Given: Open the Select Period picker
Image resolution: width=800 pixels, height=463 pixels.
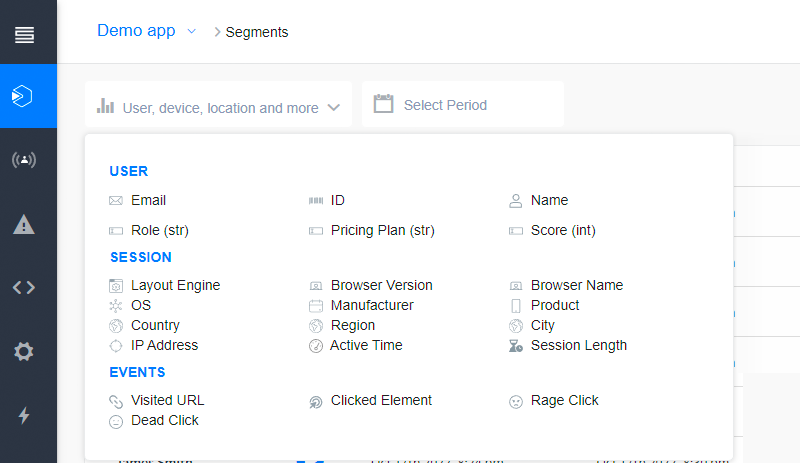Looking at the screenshot, I should pyautogui.click(x=445, y=105).
